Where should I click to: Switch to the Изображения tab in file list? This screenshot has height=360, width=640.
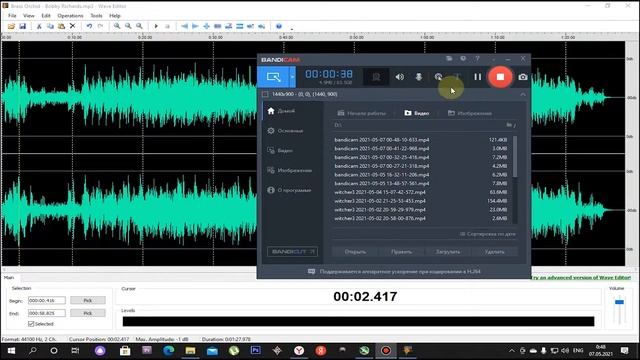(469, 113)
